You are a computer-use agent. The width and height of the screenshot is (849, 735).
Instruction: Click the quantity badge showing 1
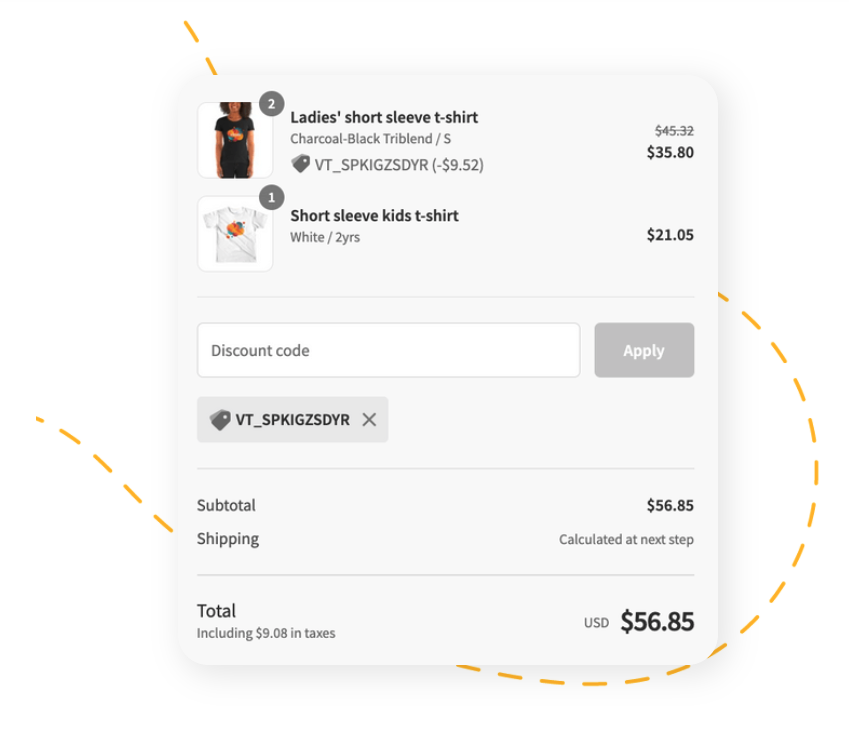(x=270, y=198)
